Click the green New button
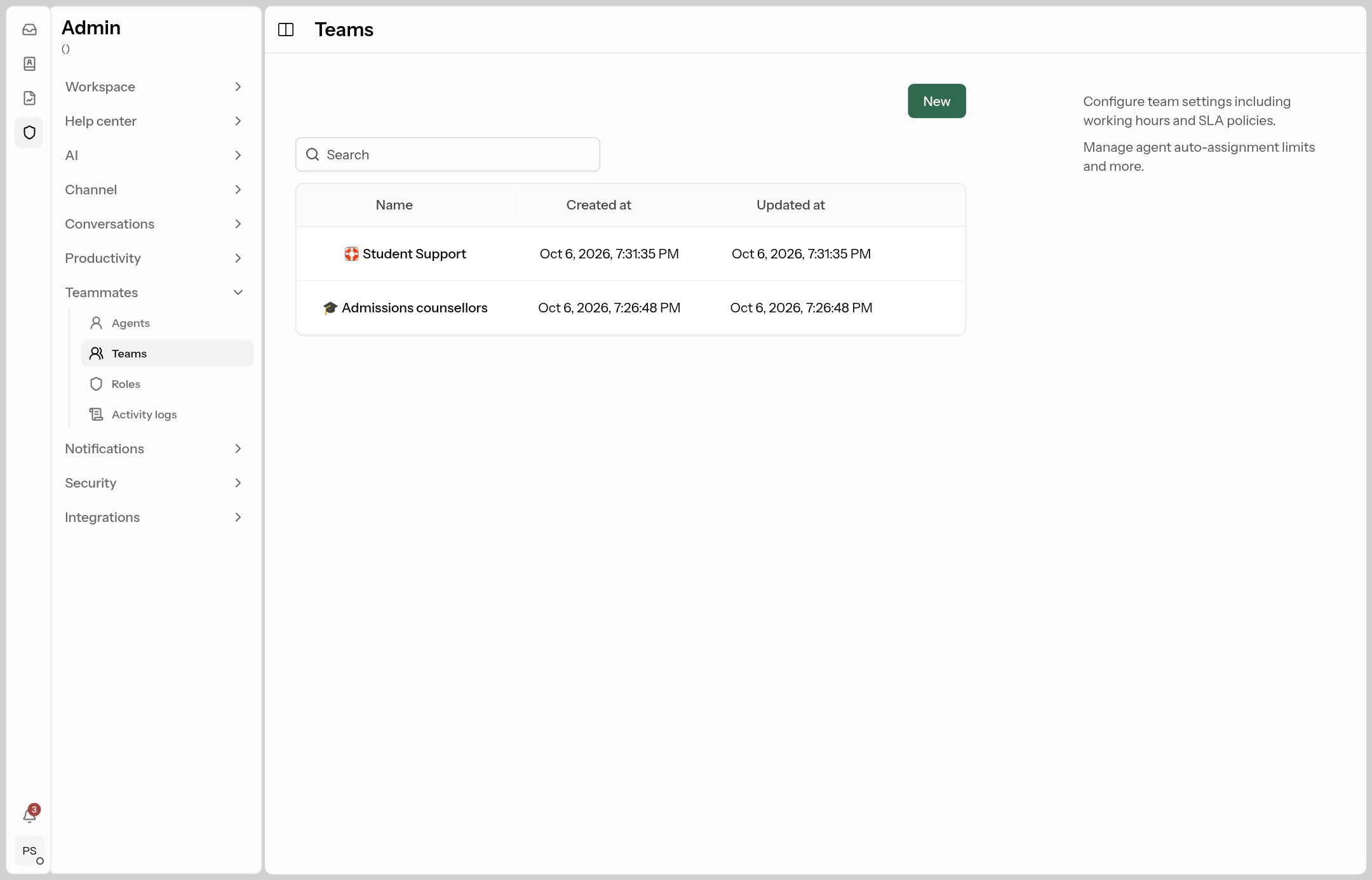Viewport: 1372px width, 880px height. coord(936,101)
